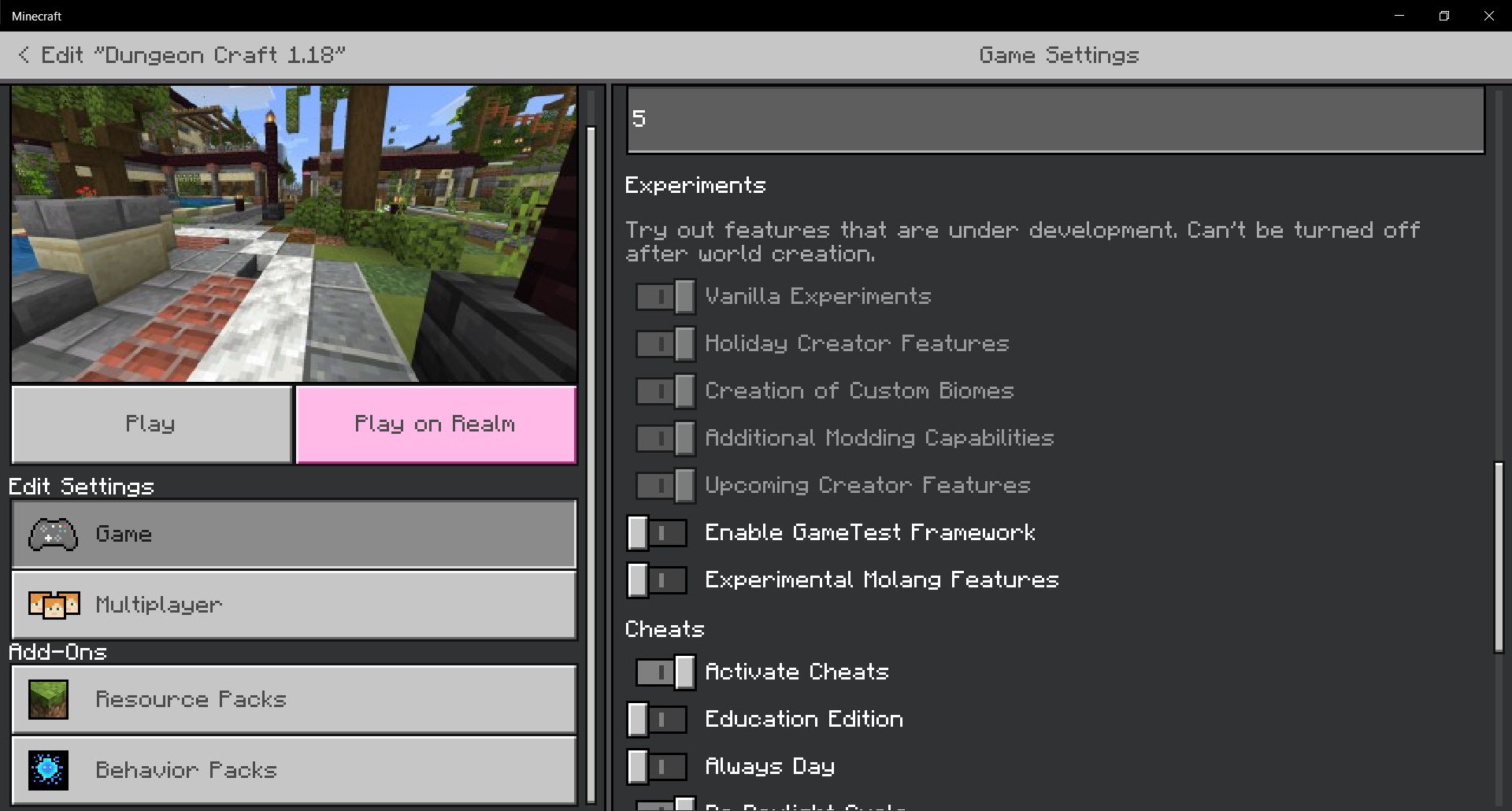Viewport: 1512px width, 811px height.
Task: Toggle Upcoming Creator Features switch
Action: point(665,486)
